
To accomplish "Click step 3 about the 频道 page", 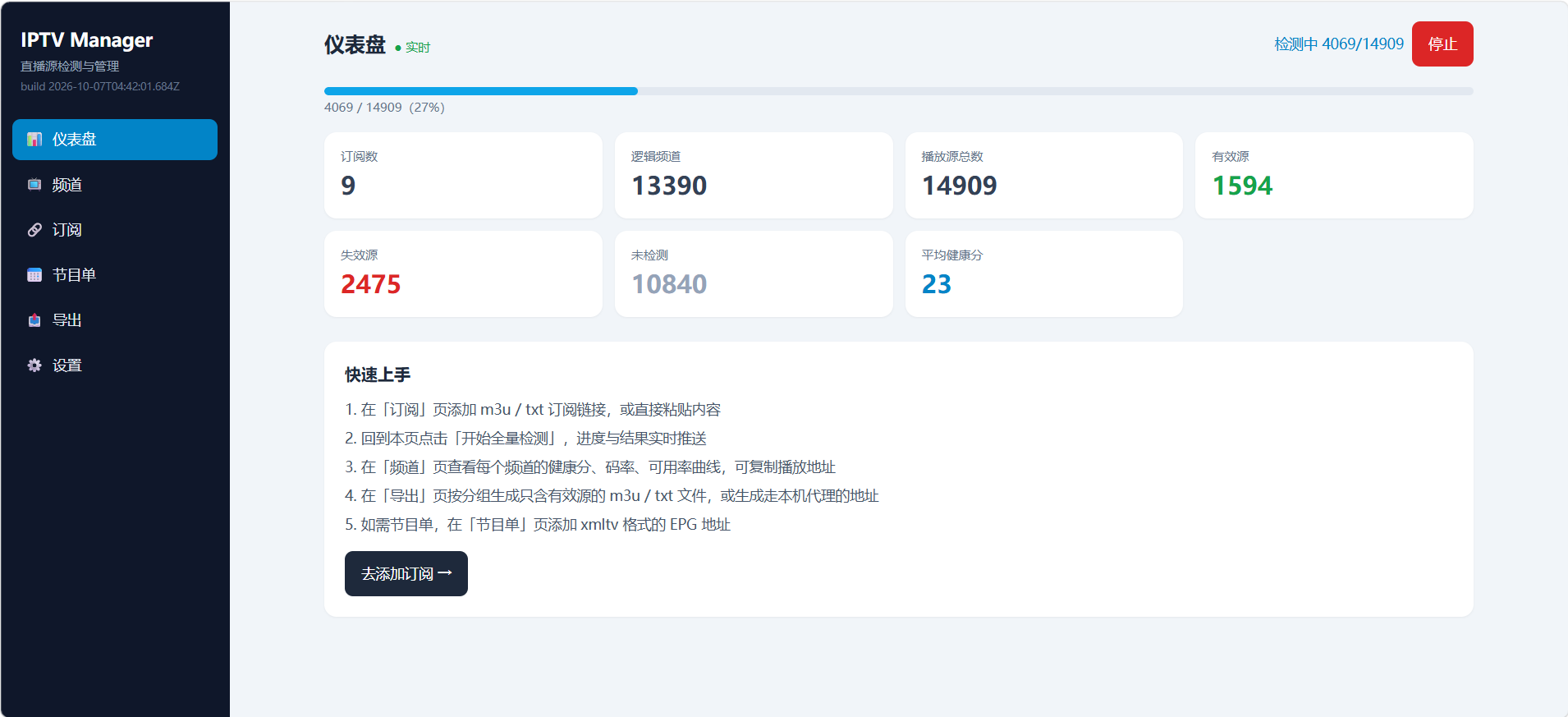I will 590,467.
